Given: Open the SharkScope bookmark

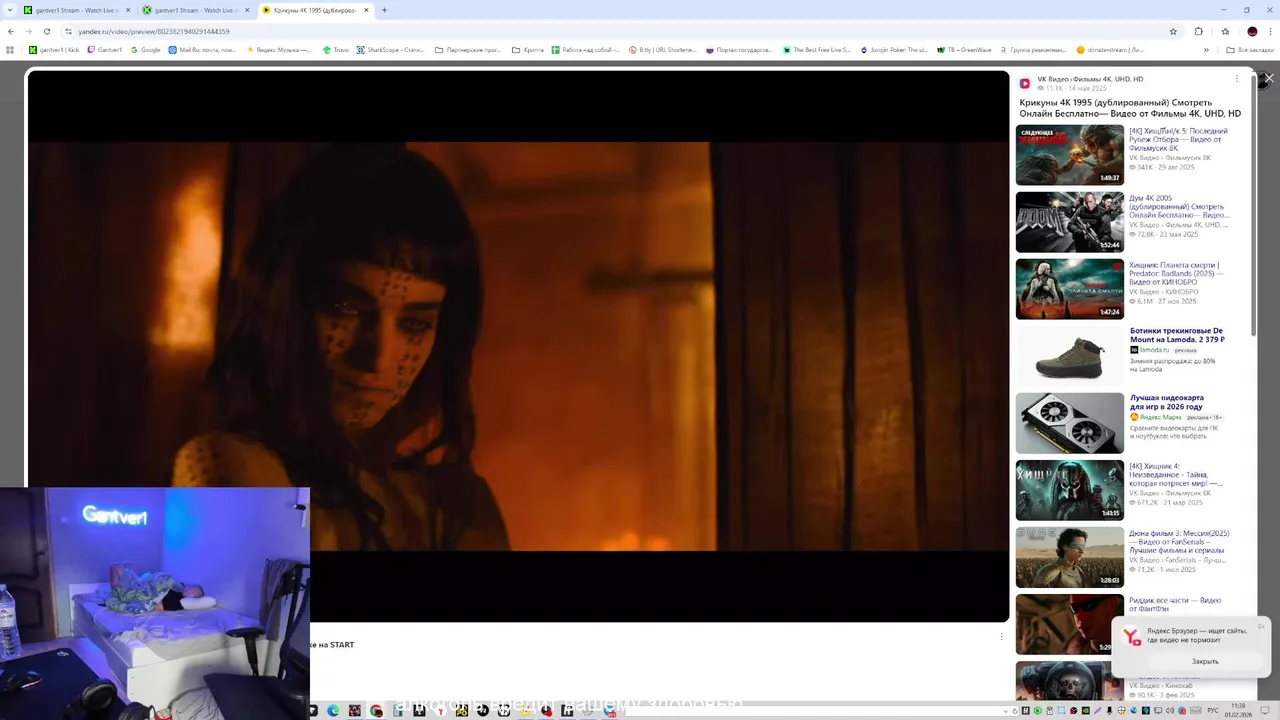Looking at the screenshot, I should pyautogui.click(x=391, y=49).
